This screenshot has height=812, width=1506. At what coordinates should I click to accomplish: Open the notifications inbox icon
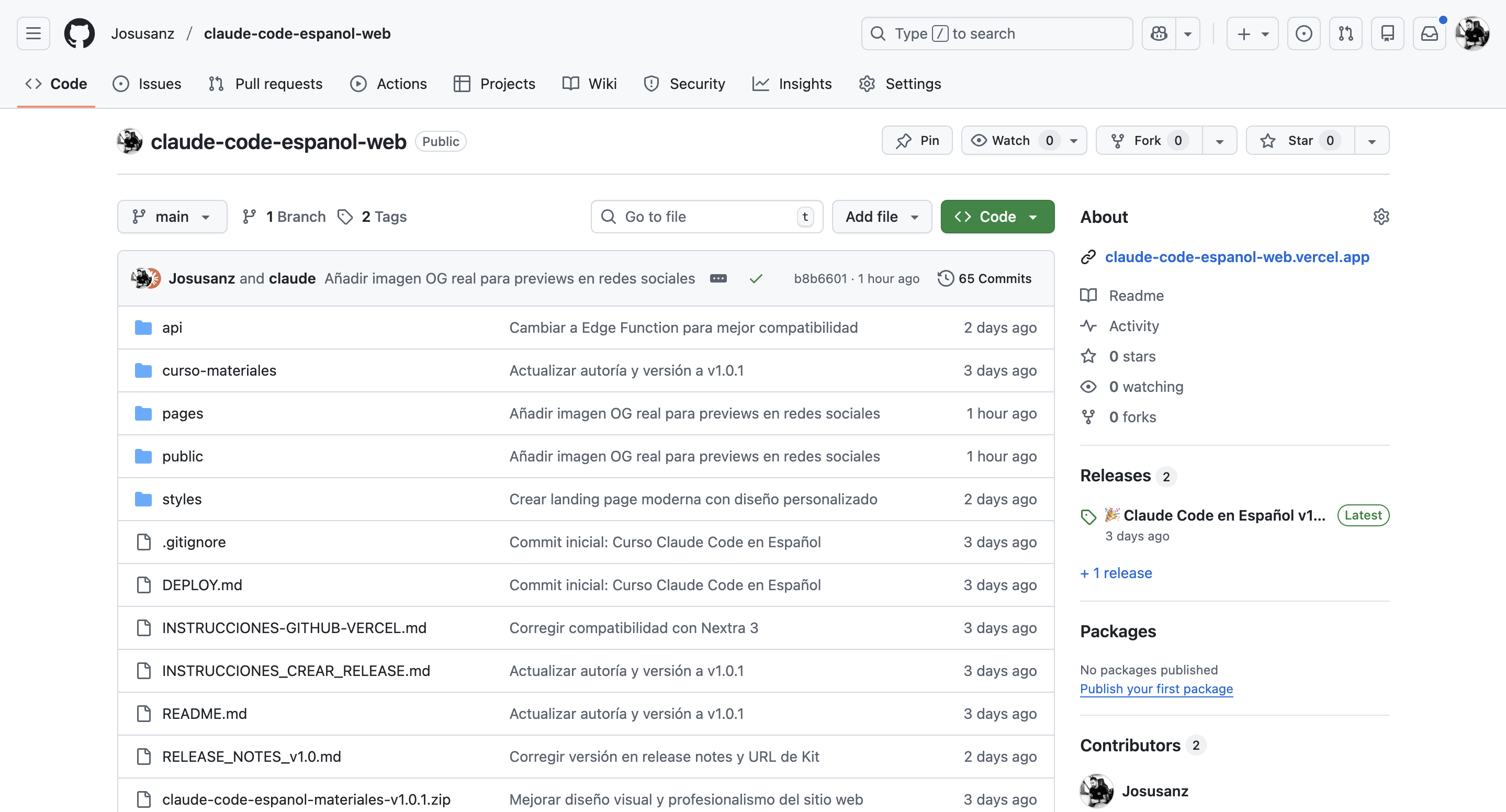point(1429,33)
